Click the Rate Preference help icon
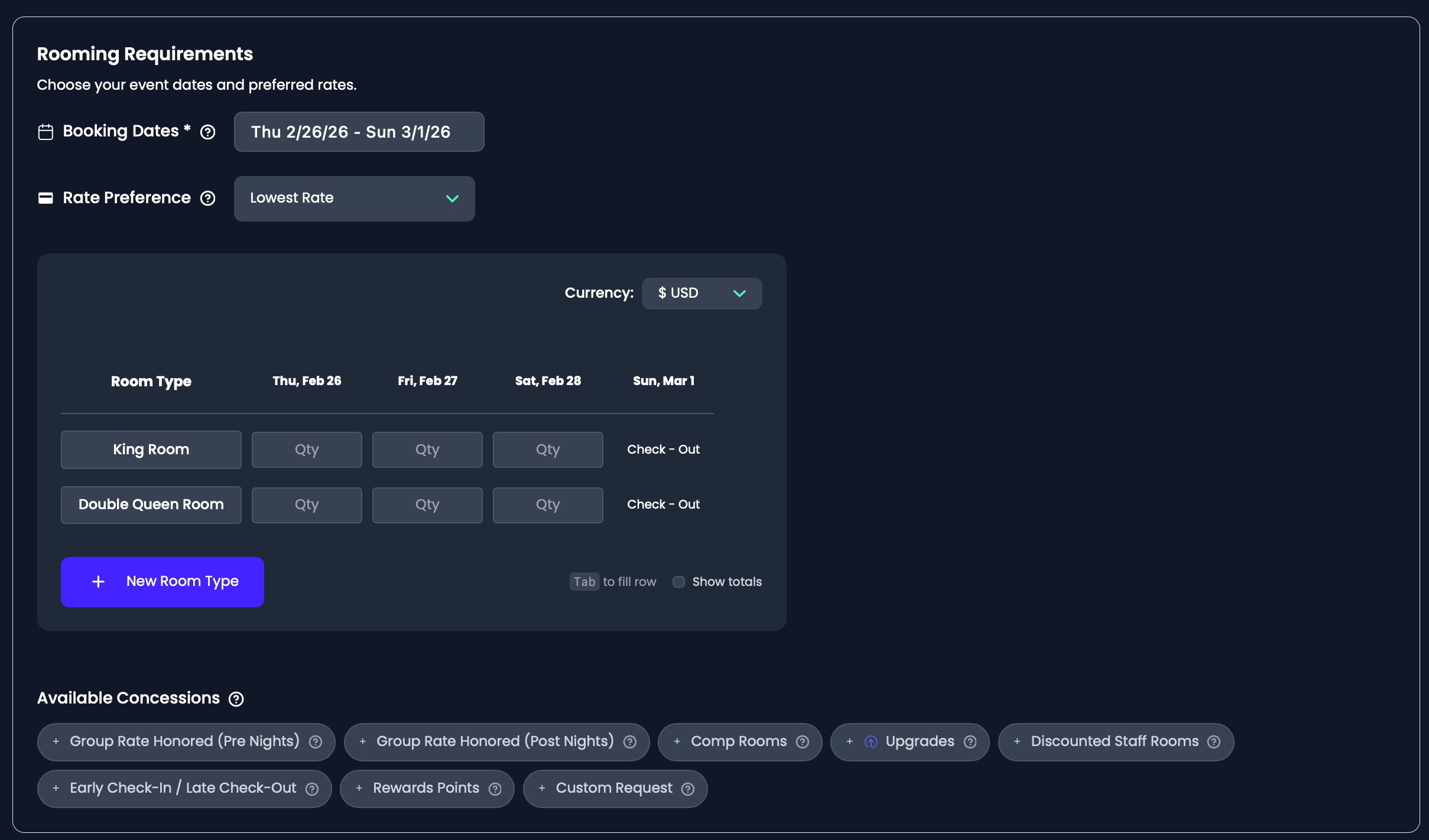 click(207, 198)
